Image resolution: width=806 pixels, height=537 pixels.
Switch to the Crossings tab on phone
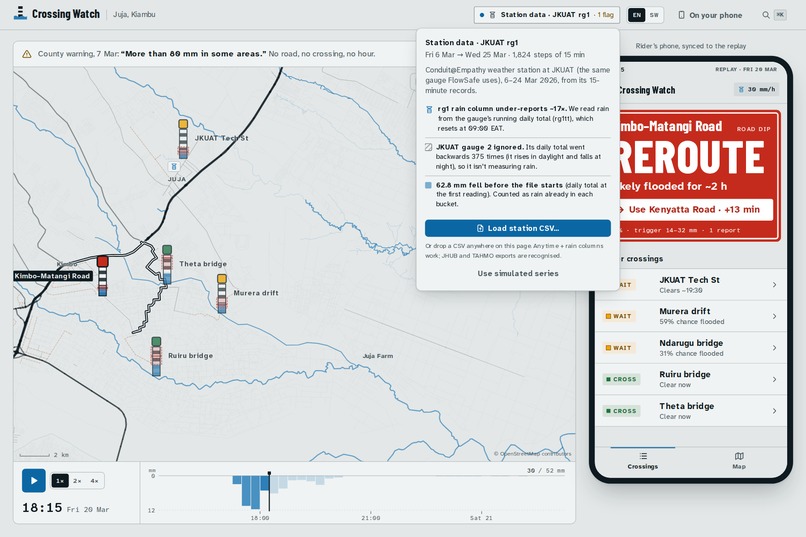coord(643,461)
